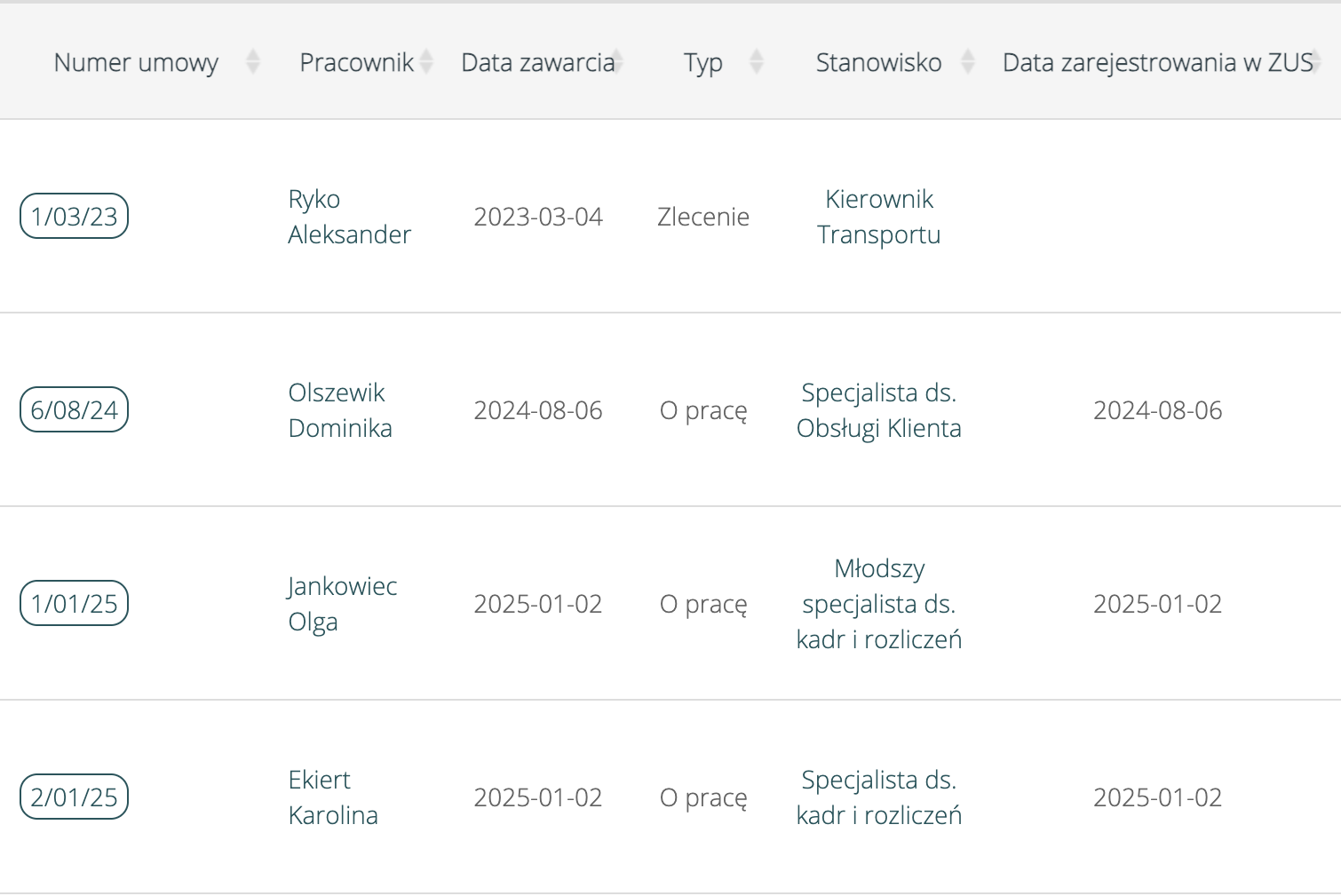Image resolution: width=1341 pixels, height=896 pixels.
Task: Click the Zlecenie type cell
Action: 703,216
